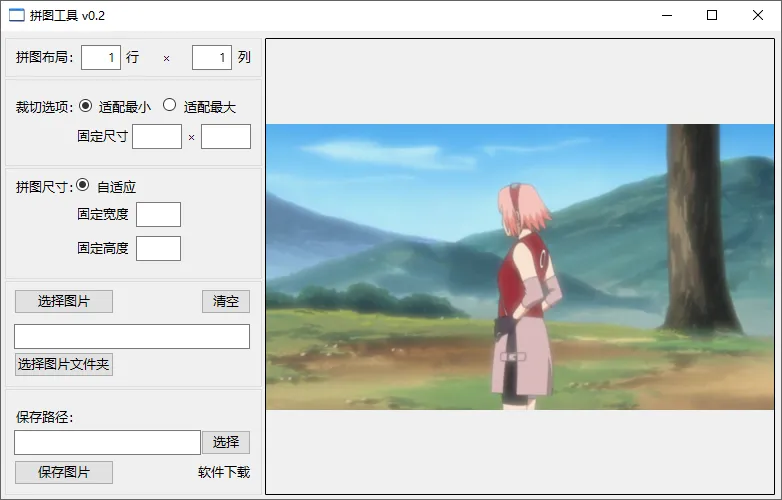The image size is (782, 500).
Task: Click the 拼图布局 label
Action: (44, 57)
